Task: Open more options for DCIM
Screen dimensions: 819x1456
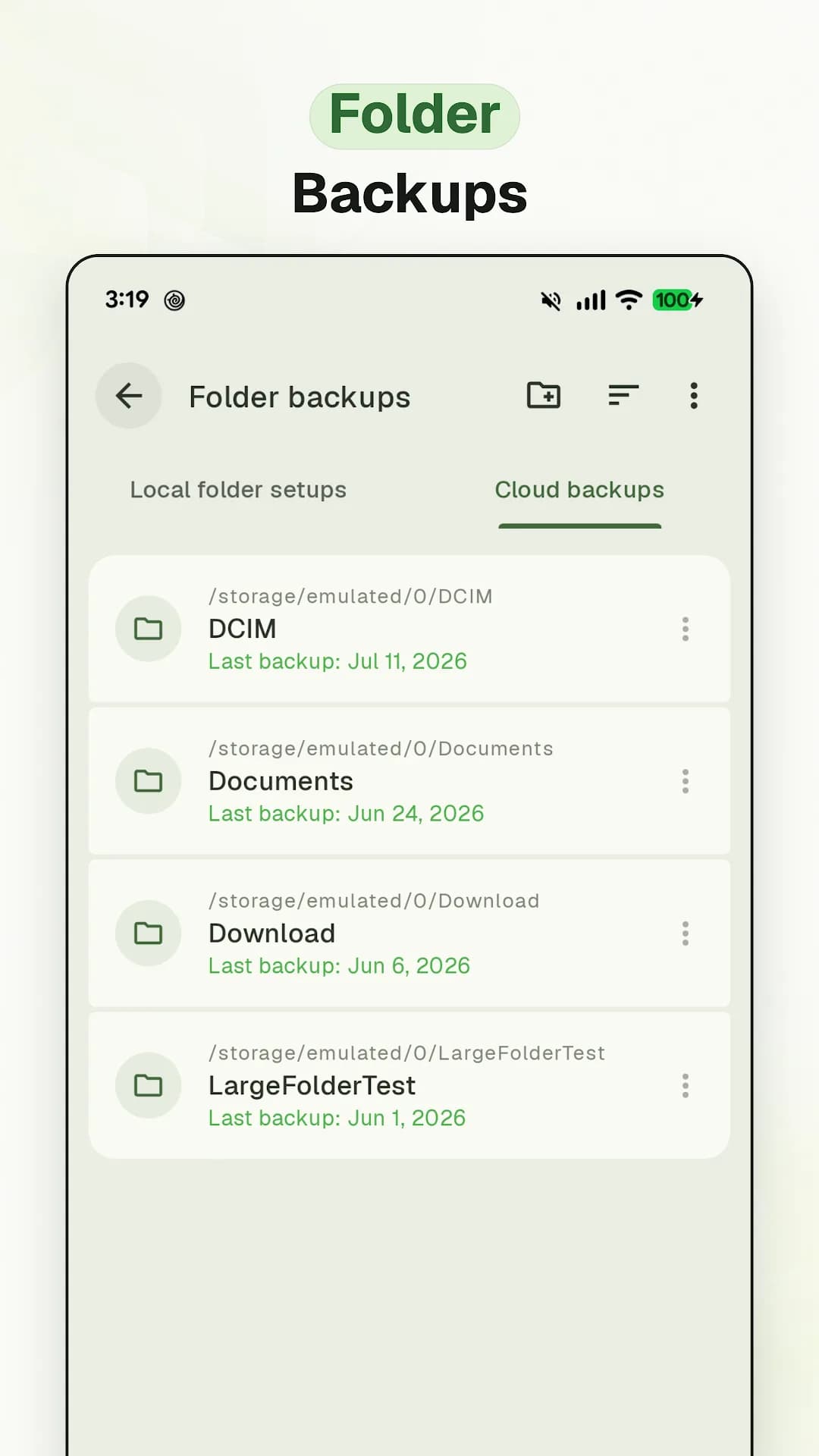Action: click(686, 629)
